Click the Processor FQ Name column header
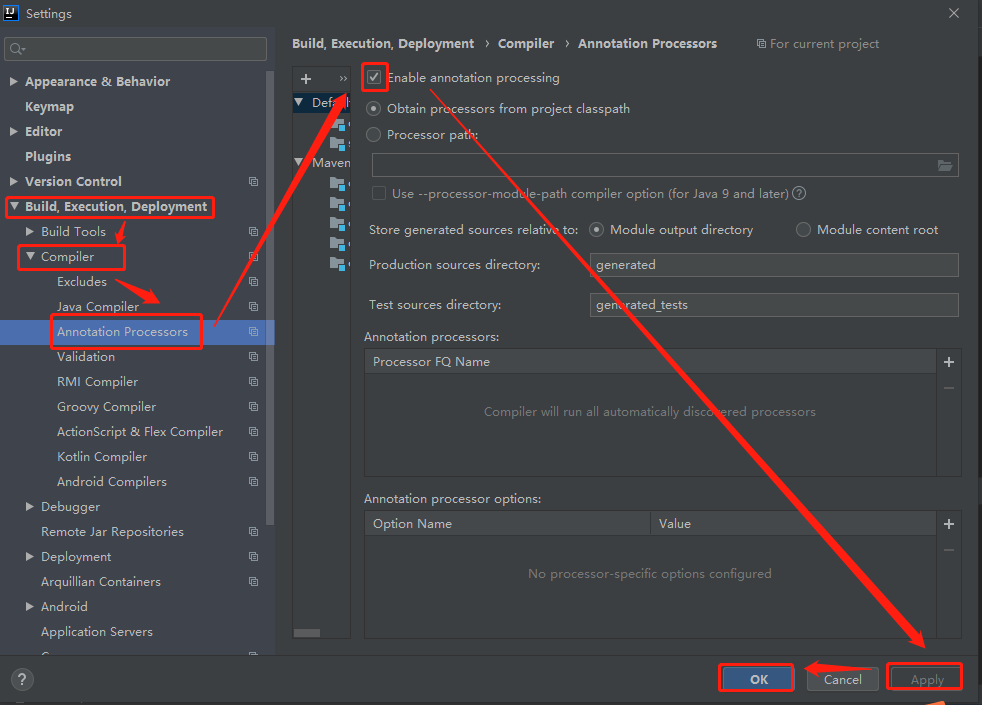Image resolution: width=982 pixels, height=705 pixels. tap(650, 362)
